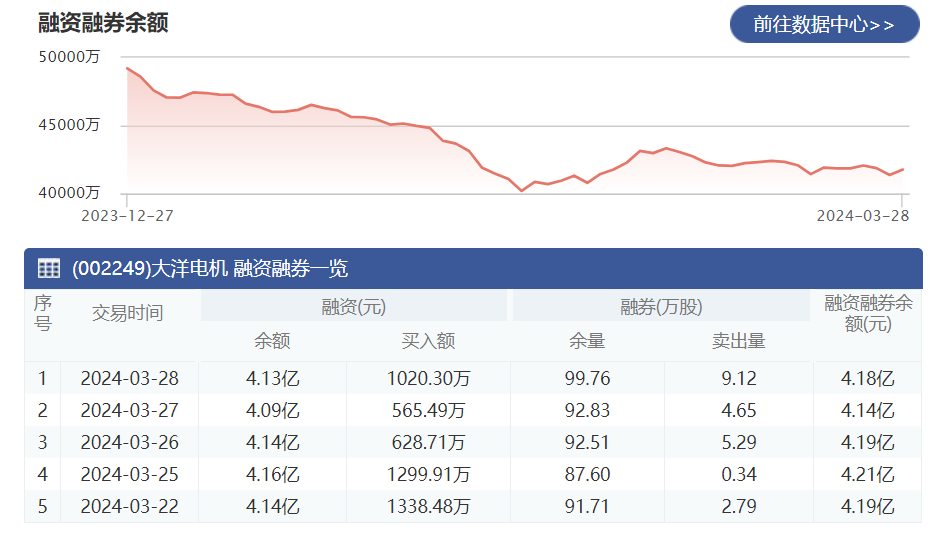The image size is (936, 534).
Task: Click the 40000万 axis label
Action: click(69, 193)
